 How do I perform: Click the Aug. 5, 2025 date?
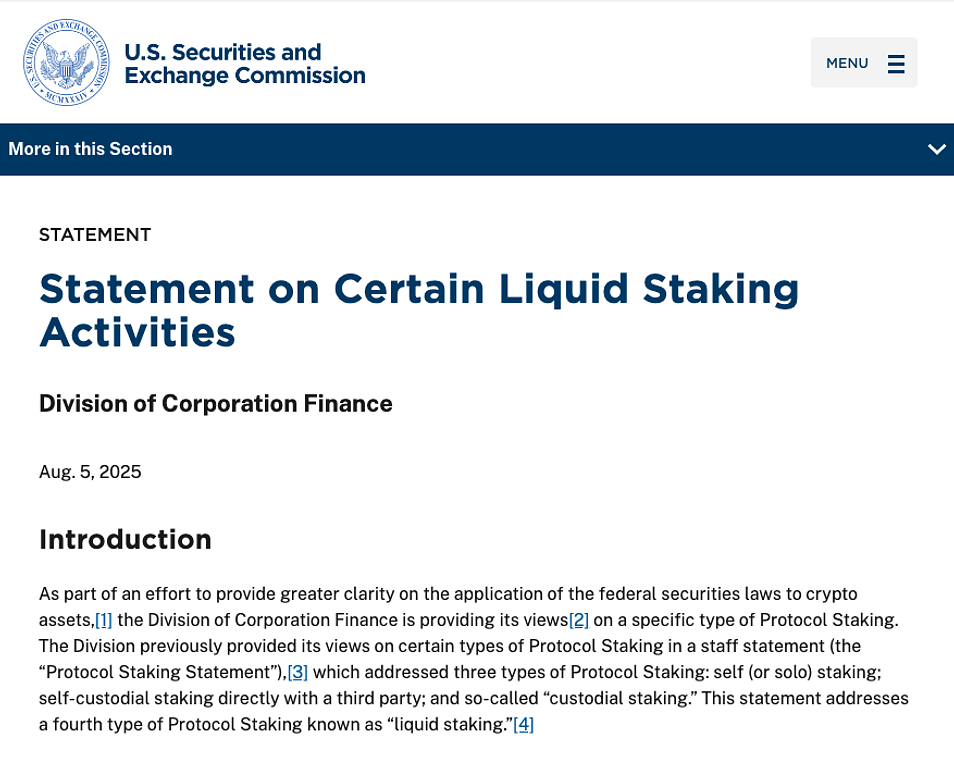pos(90,472)
